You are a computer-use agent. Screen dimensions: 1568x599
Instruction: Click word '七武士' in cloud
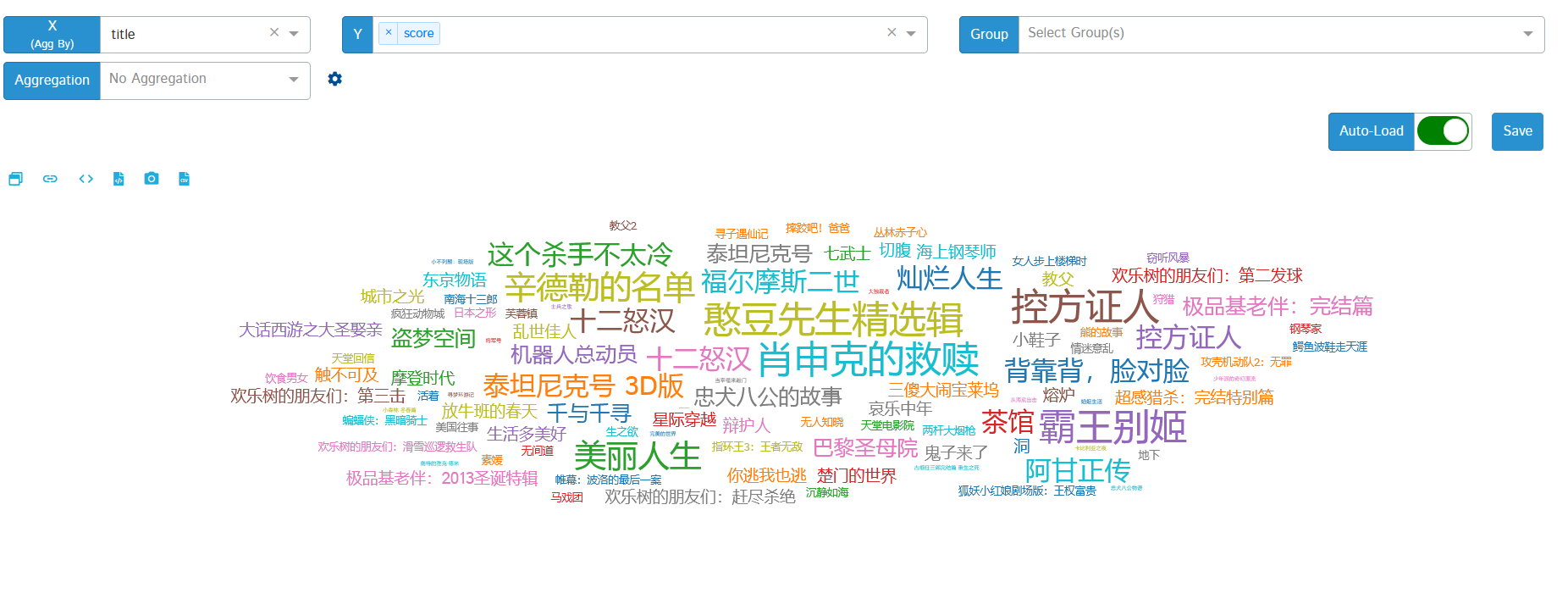click(847, 253)
